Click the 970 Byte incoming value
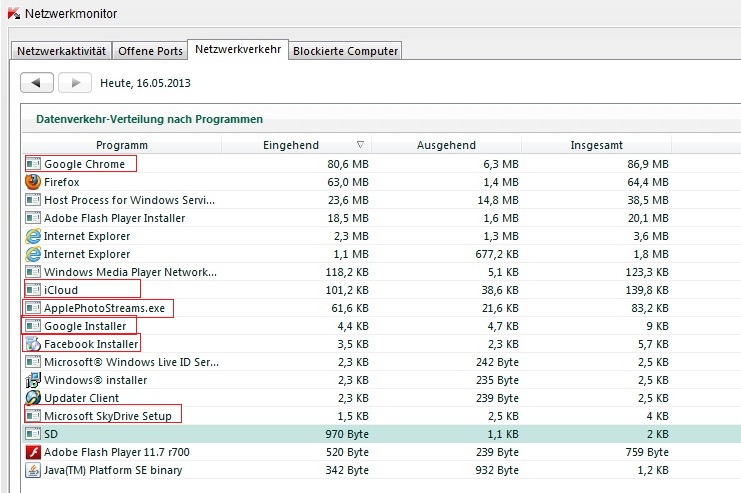Image resolution: width=741 pixels, height=493 pixels. (x=347, y=434)
